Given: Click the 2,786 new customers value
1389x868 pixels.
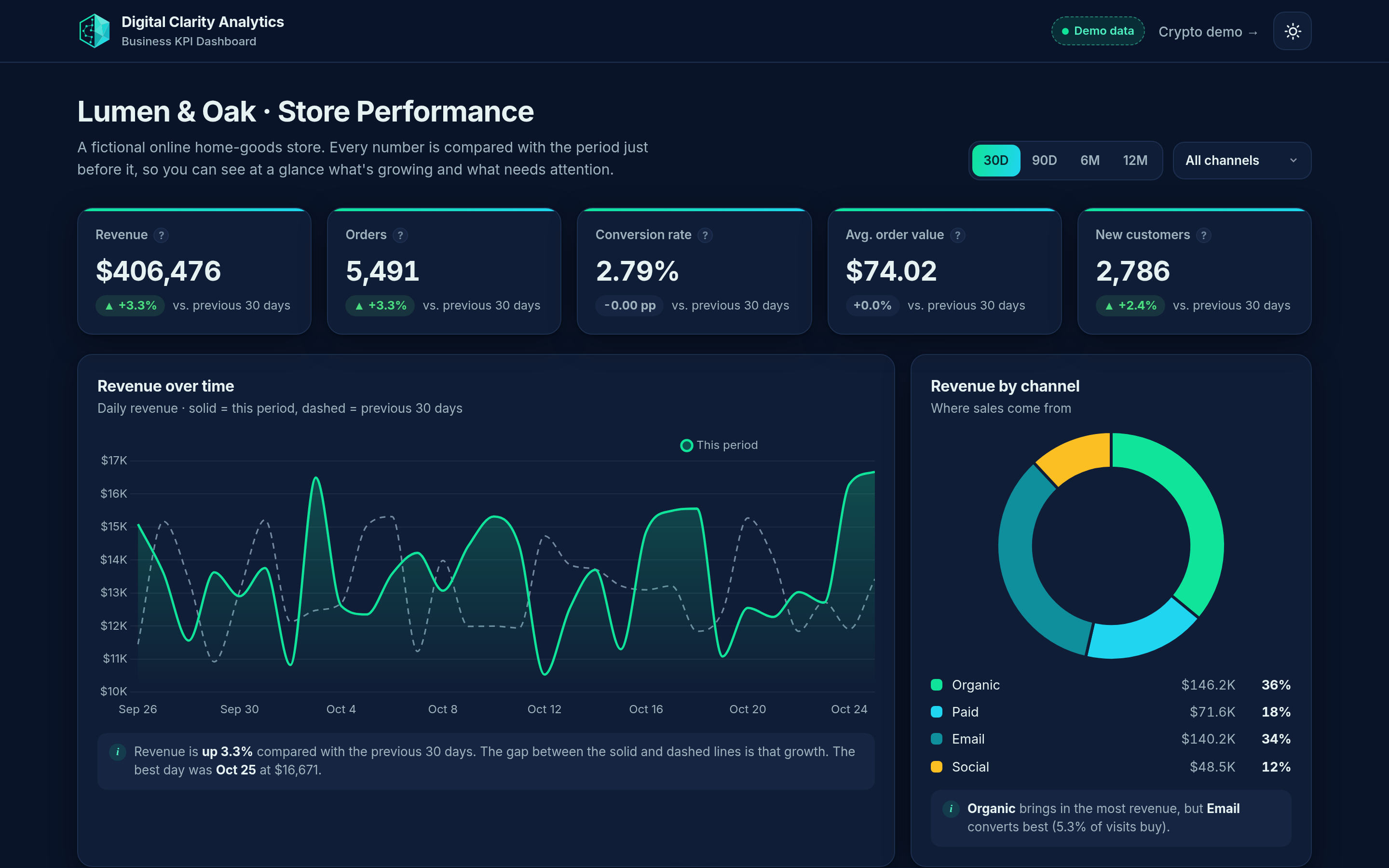Looking at the screenshot, I should point(1133,271).
